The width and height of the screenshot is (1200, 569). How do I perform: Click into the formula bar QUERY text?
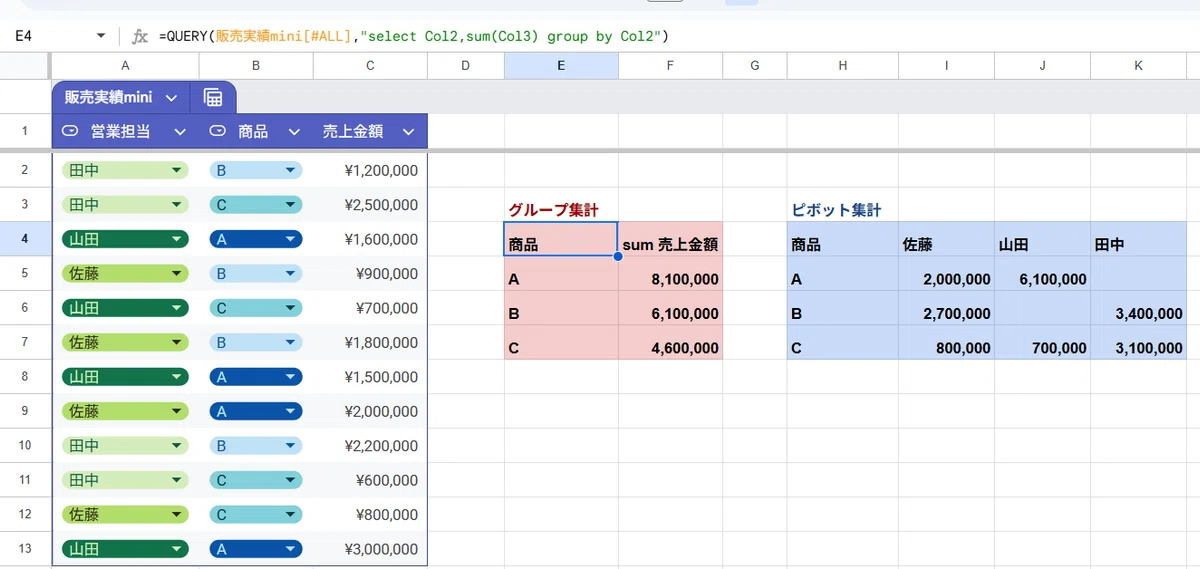(x=413, y=36)
